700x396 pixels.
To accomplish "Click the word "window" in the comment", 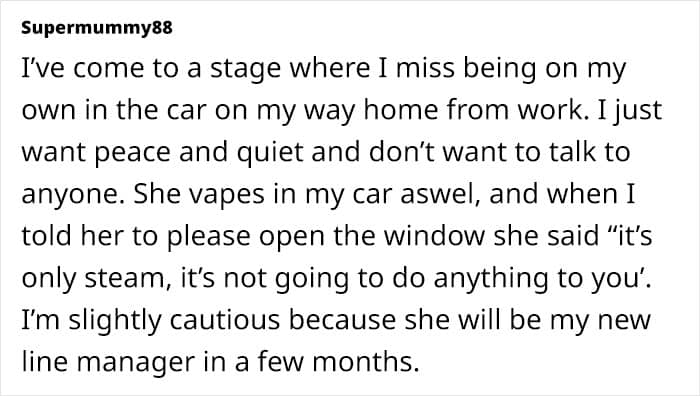I will coord(434,235).
